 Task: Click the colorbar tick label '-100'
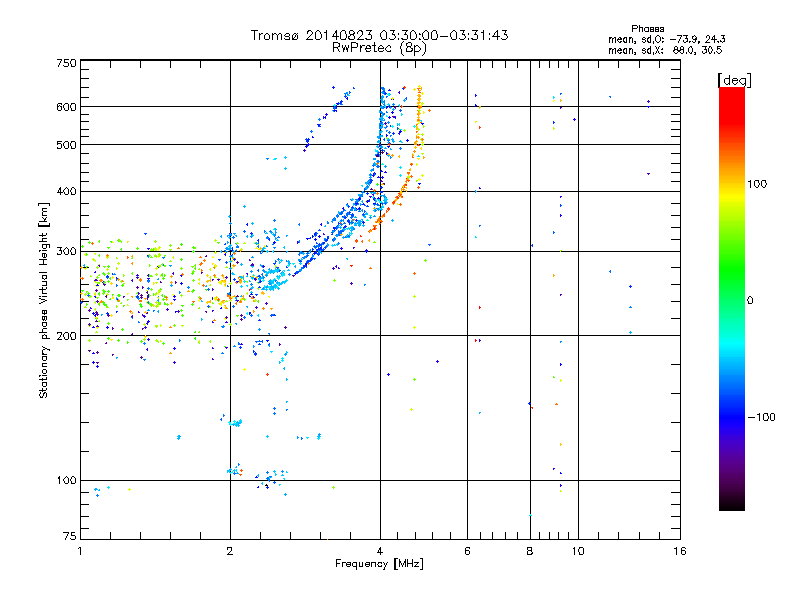[762, 417]
